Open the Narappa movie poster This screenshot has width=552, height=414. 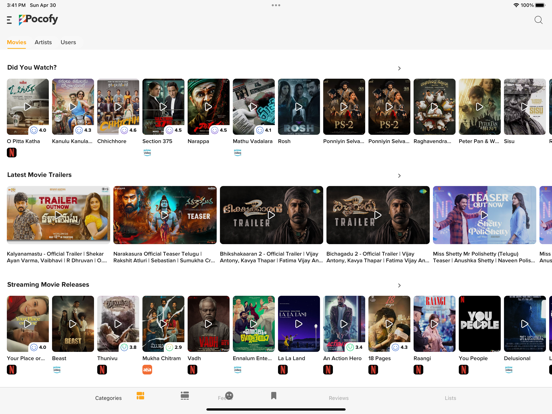click(x=208, y=107)
